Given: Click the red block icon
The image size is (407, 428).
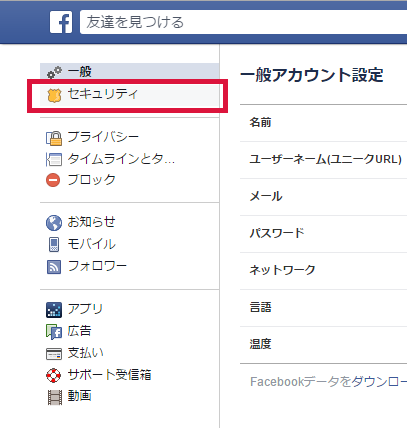Looking at the screenshot, I should tap(53, 180).
